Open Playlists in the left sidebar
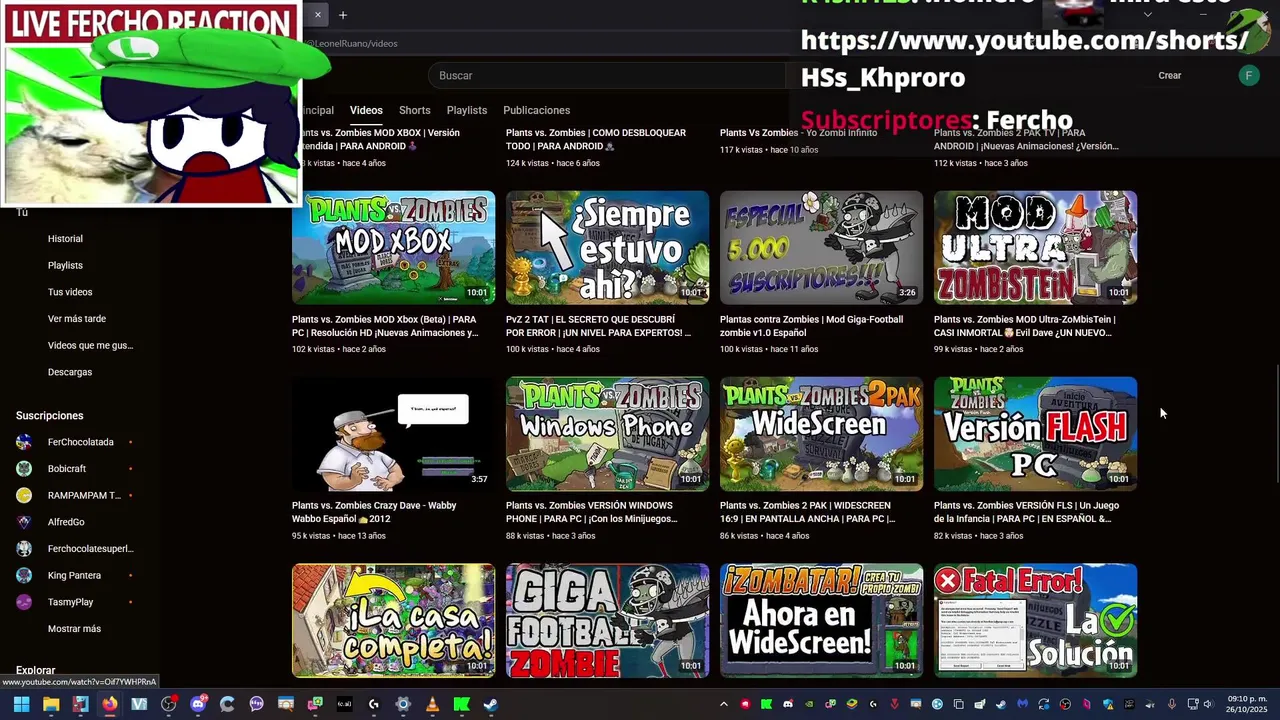Screen dimensions: 1280x720 click(x=65, y=265)
